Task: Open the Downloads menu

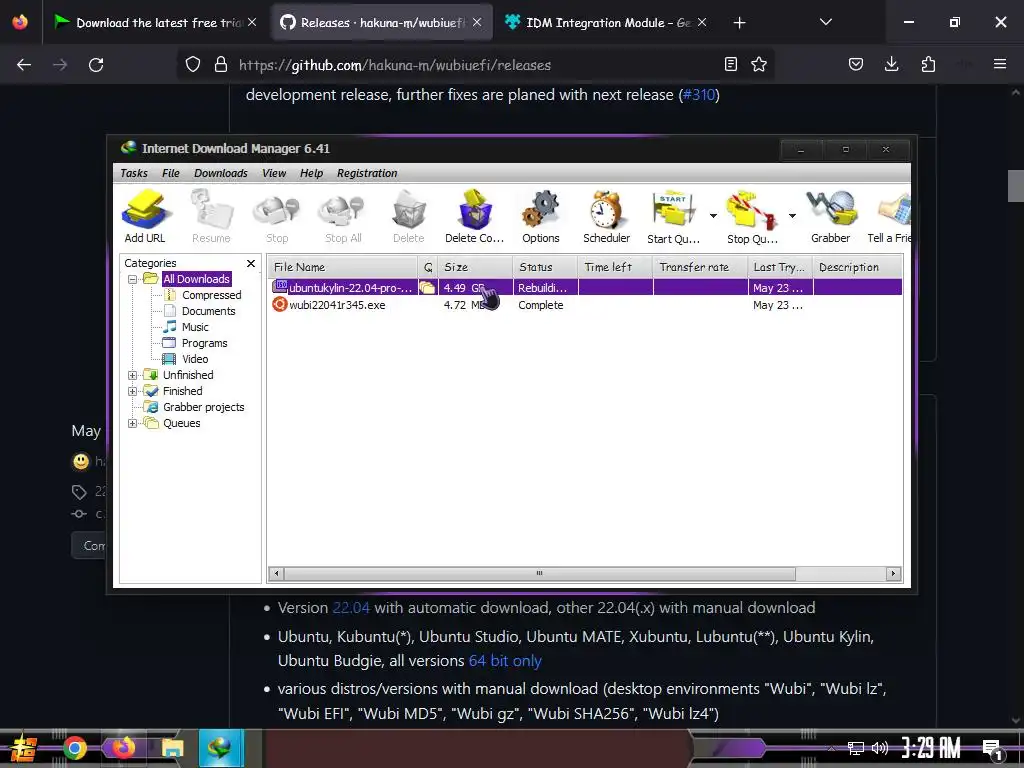Action: (x=221, y=173)
